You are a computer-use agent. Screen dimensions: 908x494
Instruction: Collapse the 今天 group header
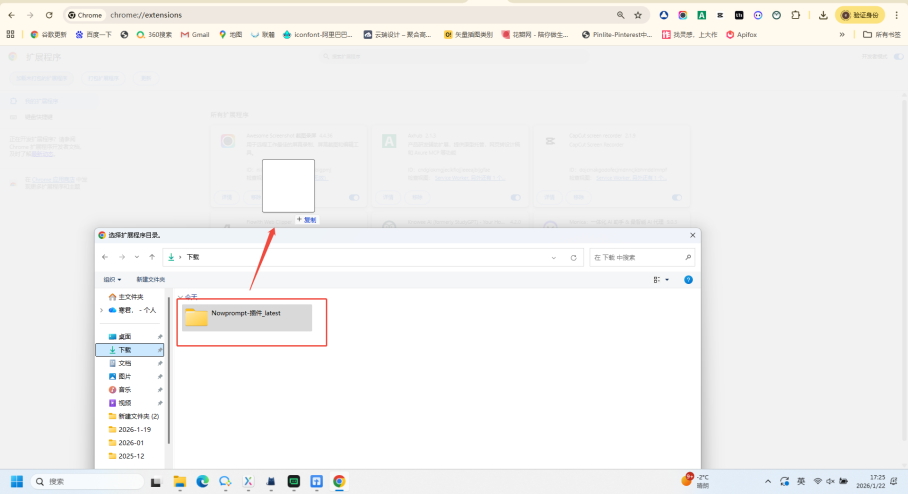(180, 297)
